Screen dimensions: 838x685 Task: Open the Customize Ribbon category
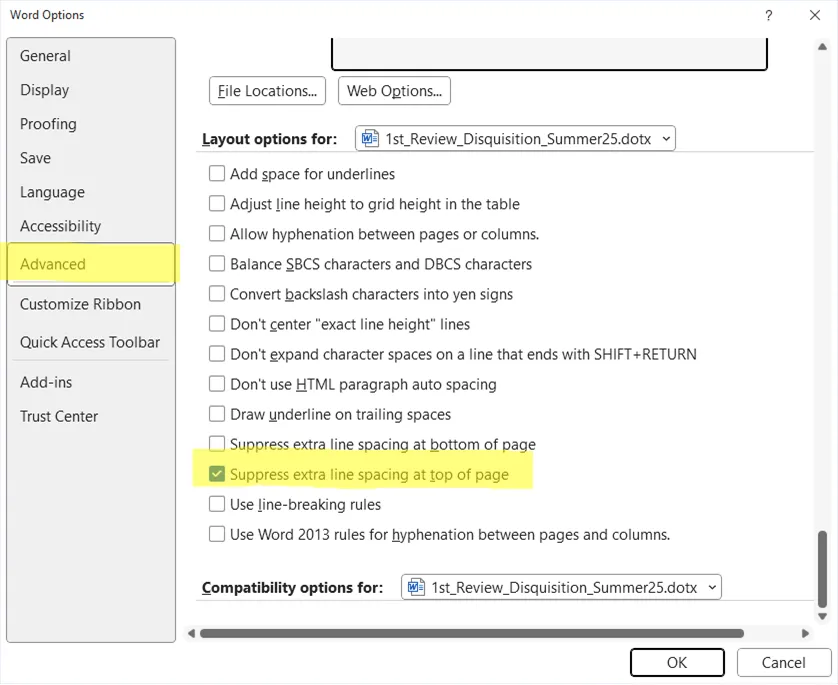tap(80, 304)
